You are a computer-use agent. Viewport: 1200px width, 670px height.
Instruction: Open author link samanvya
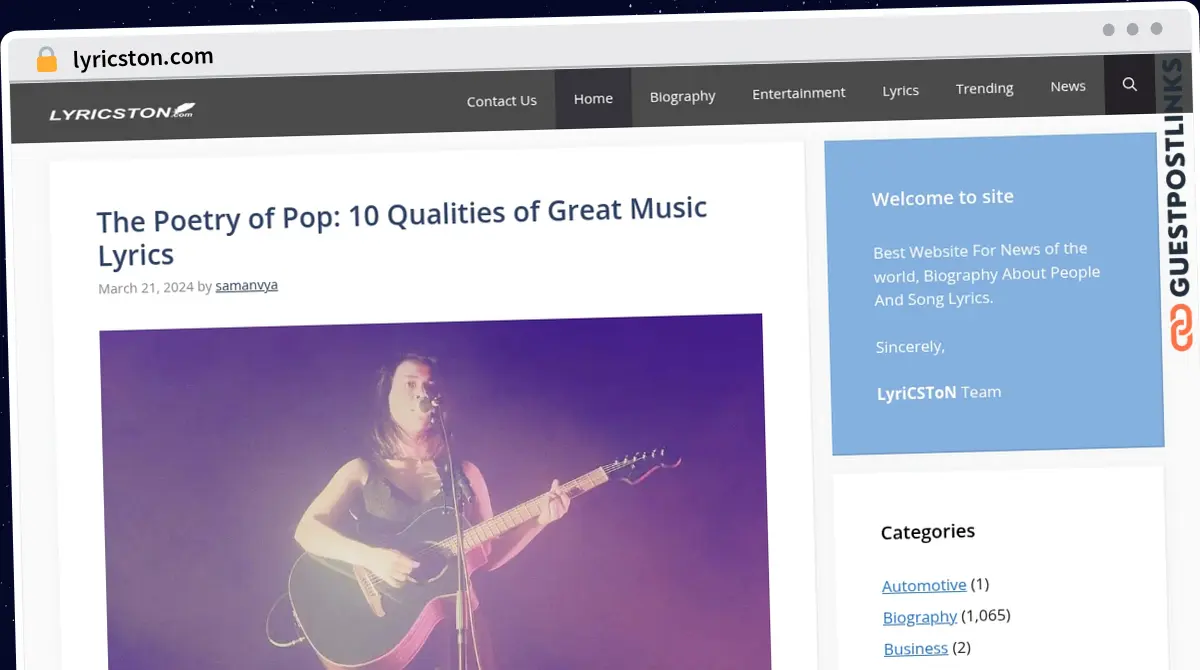coord(246,286)
